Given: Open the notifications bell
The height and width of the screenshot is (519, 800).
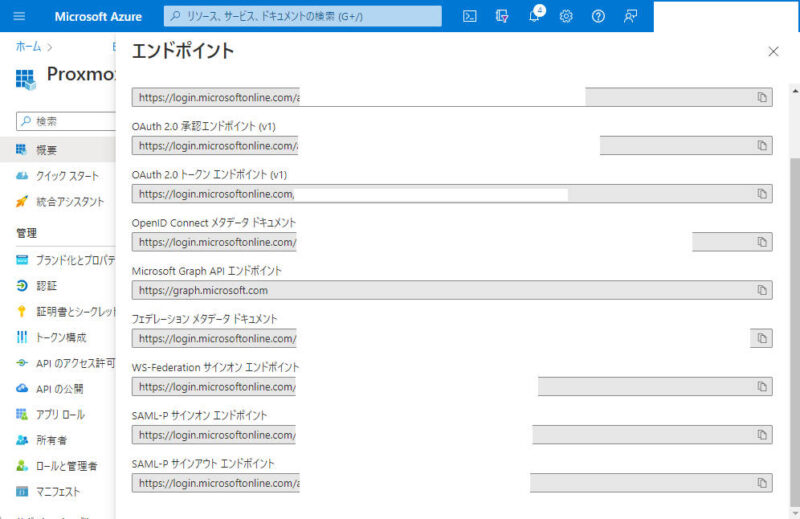Looking at the screenshot, I should click(x=534, y=16).
